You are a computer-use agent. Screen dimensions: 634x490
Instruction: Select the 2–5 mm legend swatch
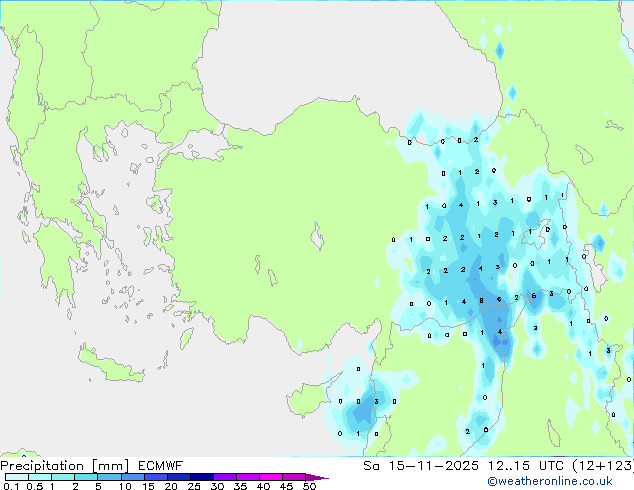[x=86, y=477]
